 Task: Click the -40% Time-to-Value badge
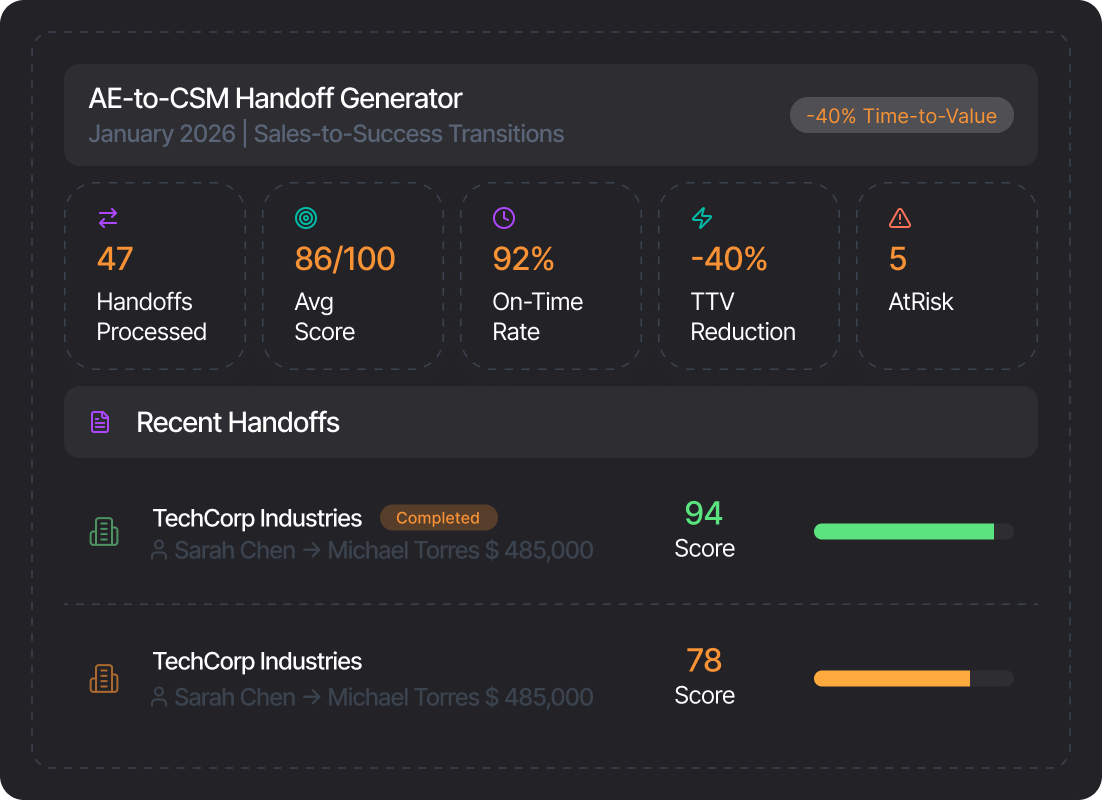pyautogui.click(x=902, y=115)
